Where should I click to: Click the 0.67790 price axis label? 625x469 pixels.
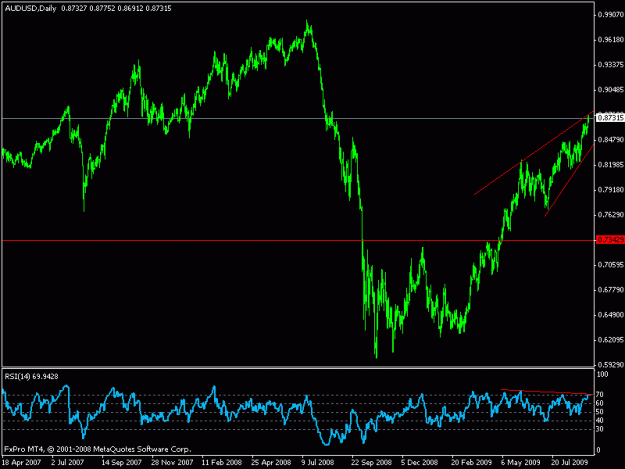click(x=611, y=290)
